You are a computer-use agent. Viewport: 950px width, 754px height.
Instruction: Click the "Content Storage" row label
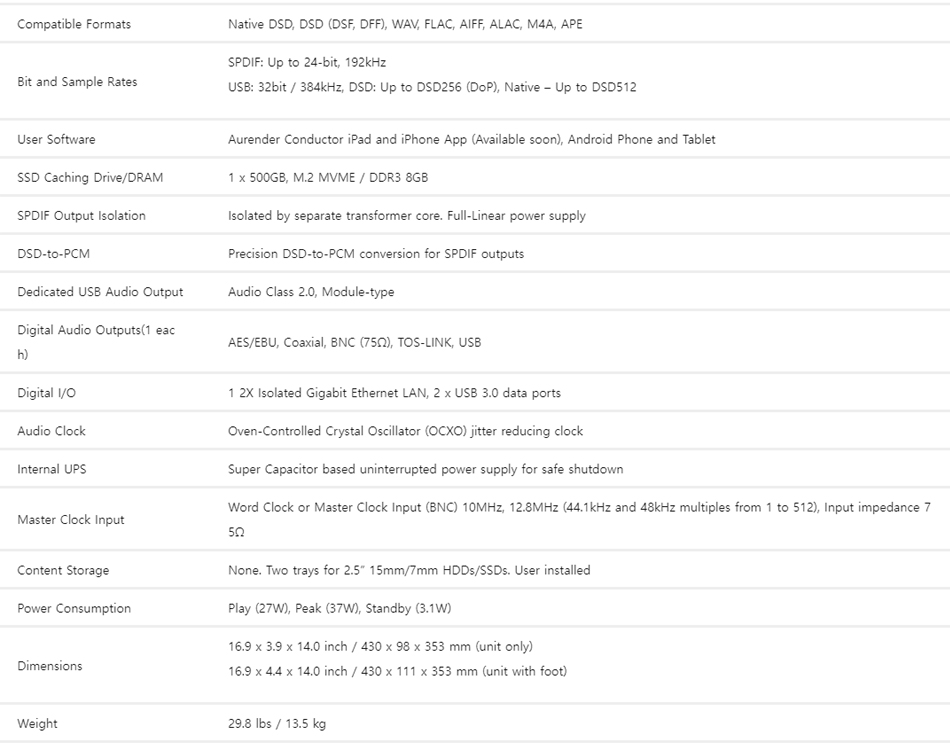(63, 570)
